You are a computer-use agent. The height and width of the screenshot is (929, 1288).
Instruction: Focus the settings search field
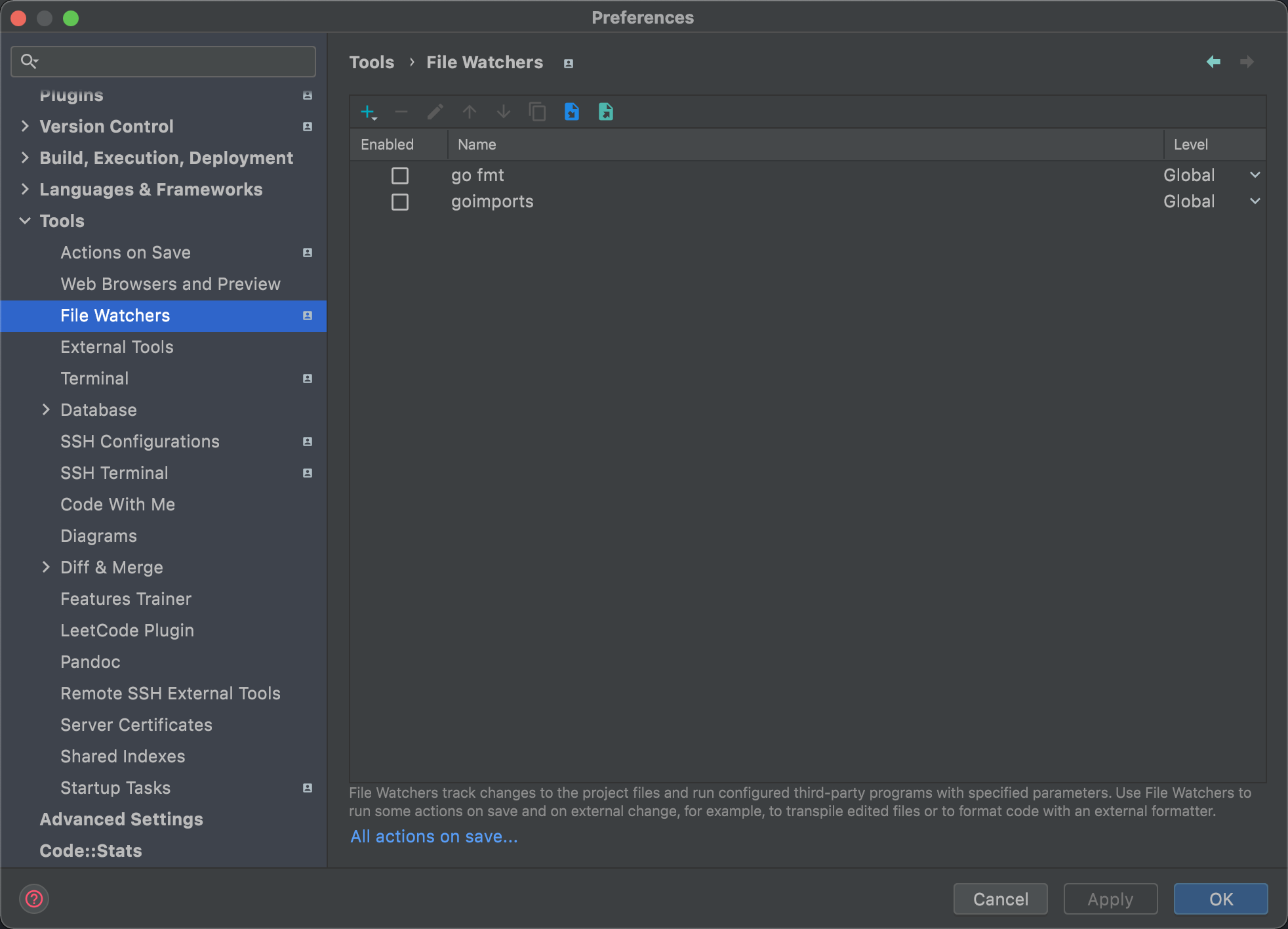pyautogui.click(x=163, y=62)
